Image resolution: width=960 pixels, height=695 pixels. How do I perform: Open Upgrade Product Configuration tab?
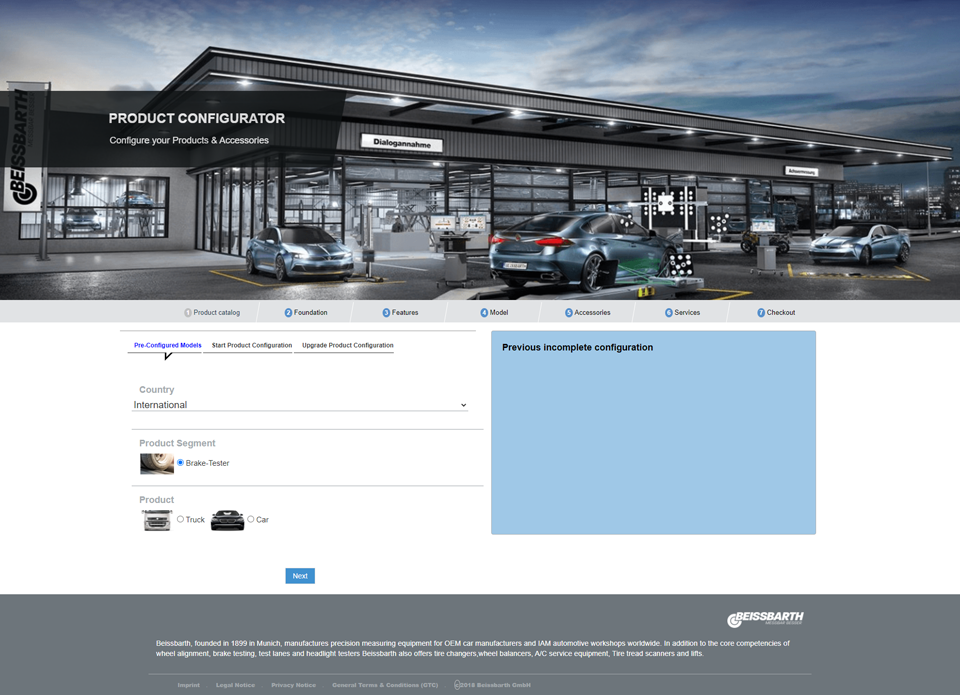click(x=348, y=345)
